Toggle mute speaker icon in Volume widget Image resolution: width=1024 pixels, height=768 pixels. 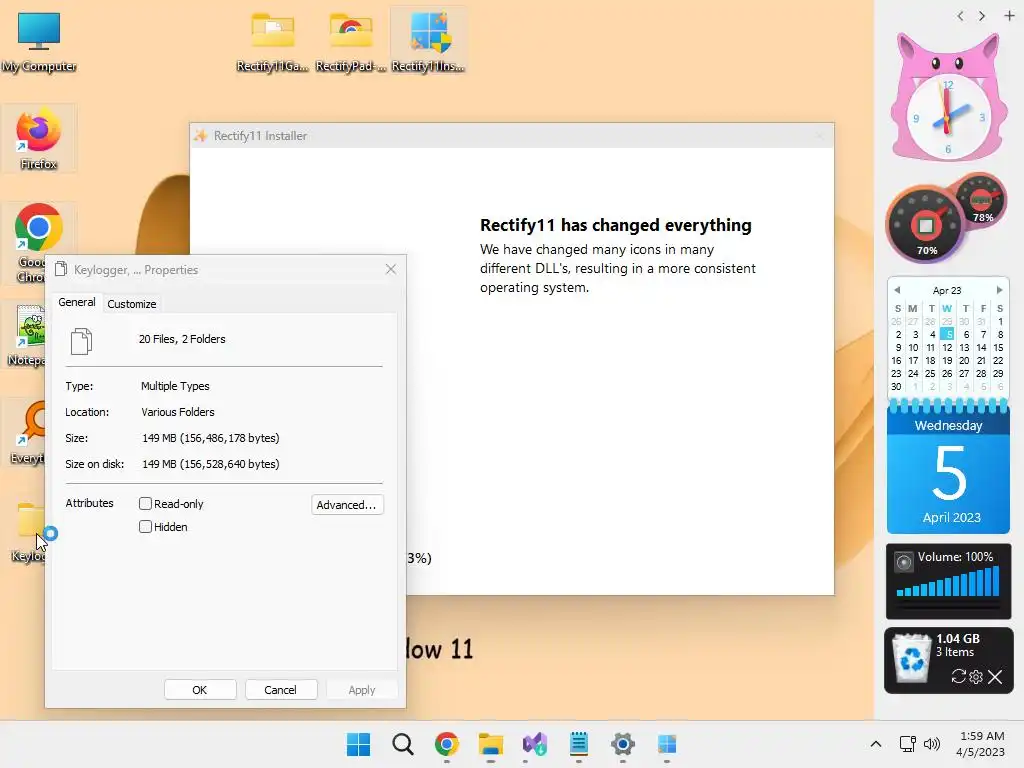[x=904, y=562]
